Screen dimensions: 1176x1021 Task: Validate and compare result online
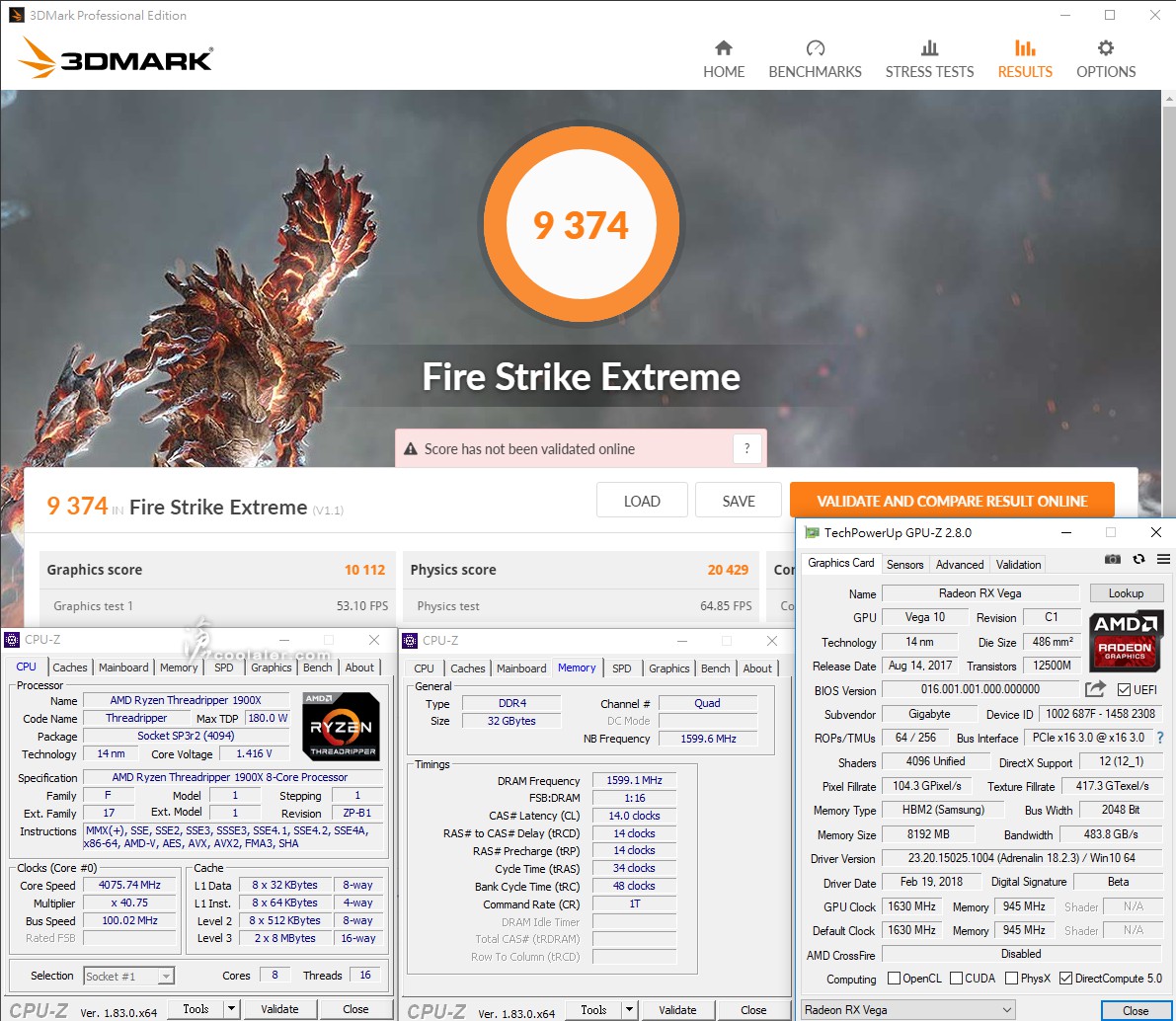[952, 501]
